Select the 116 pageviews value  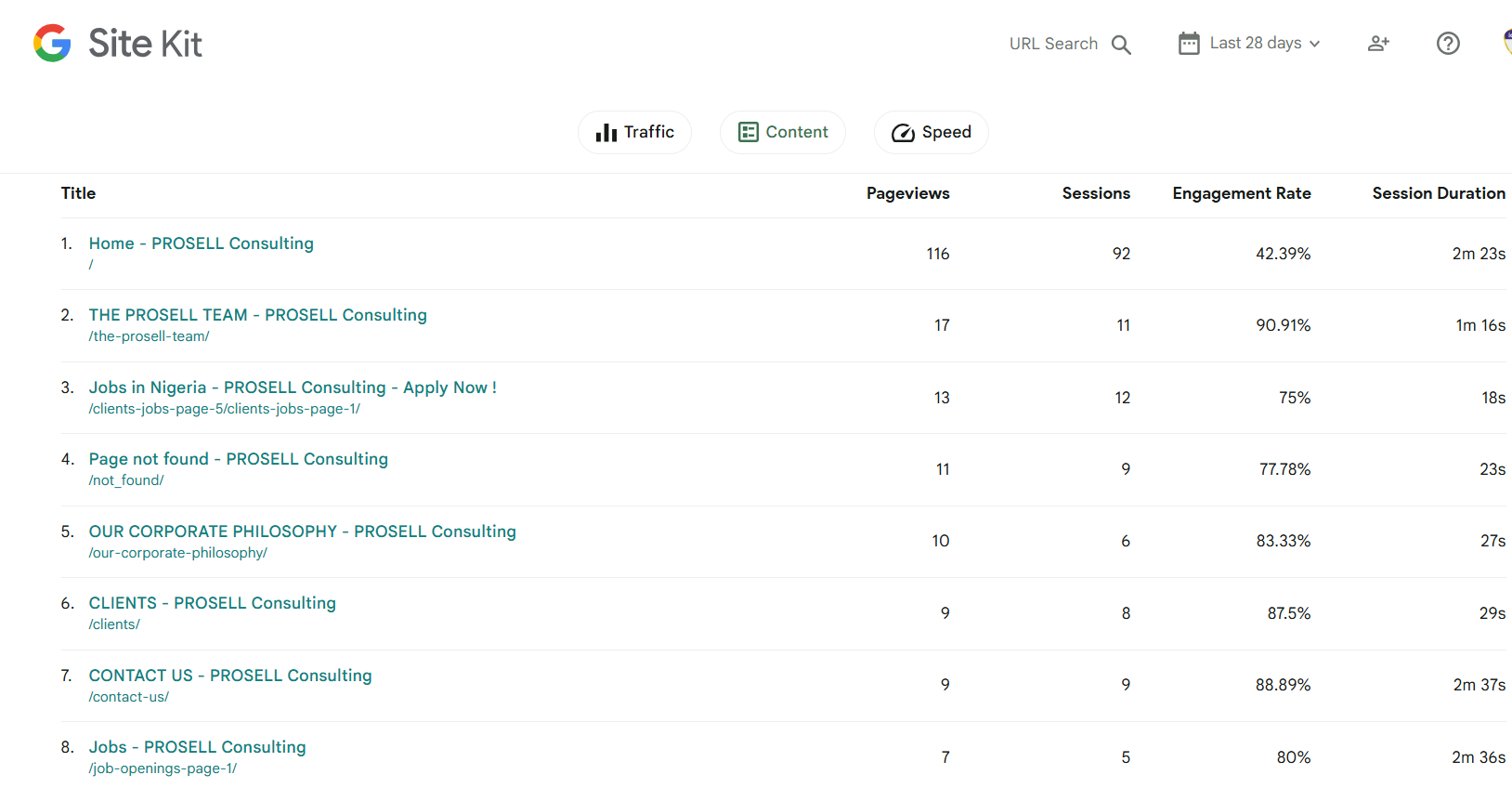[938, 254]
